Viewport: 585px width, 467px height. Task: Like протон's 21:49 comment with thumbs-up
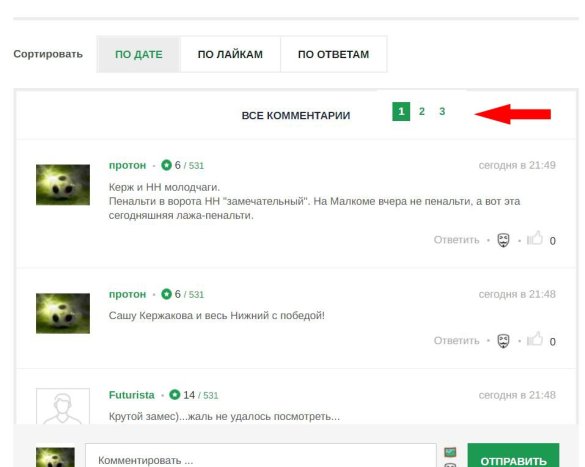[x=535, y=238]
